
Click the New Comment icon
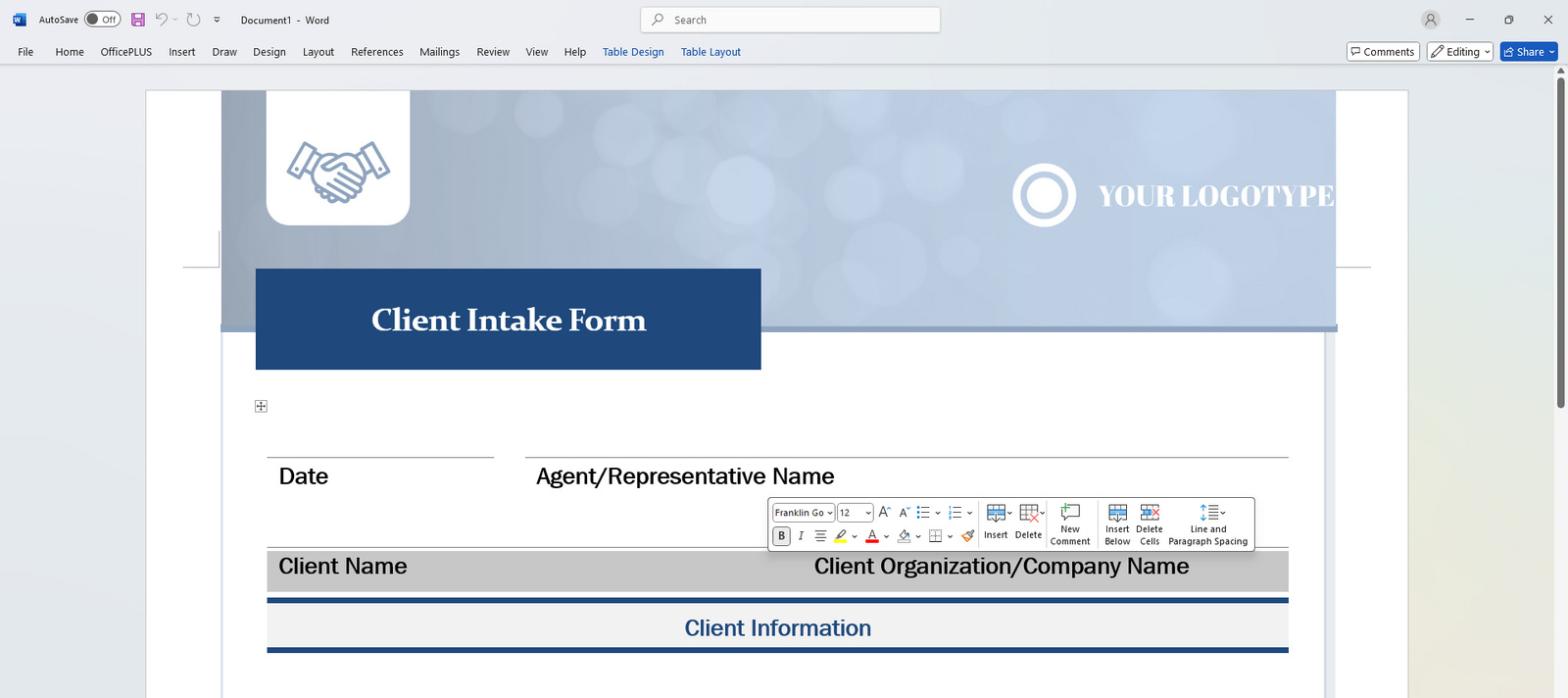[1070, 513]
